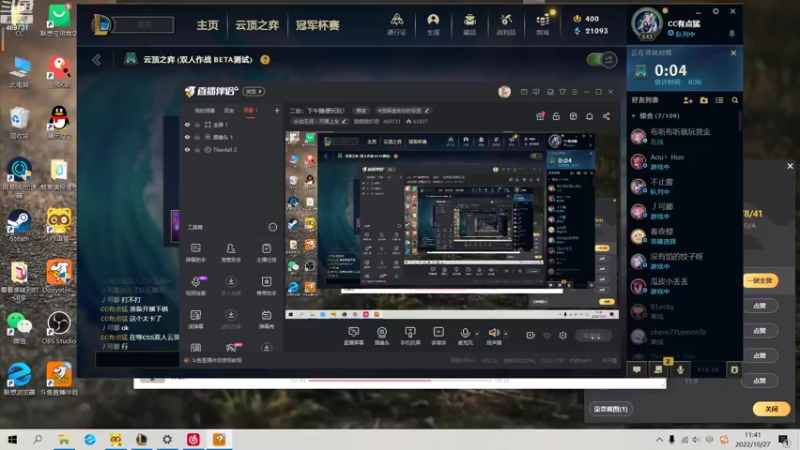Open the friends list view options icon
Screen dimensions: 800x450
point(719,101)
